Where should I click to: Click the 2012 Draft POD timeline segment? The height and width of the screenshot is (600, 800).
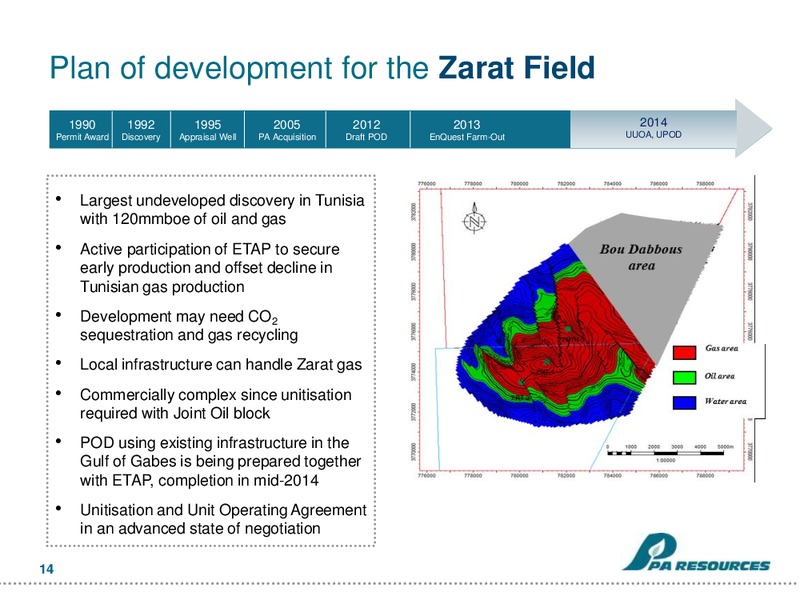368,130
